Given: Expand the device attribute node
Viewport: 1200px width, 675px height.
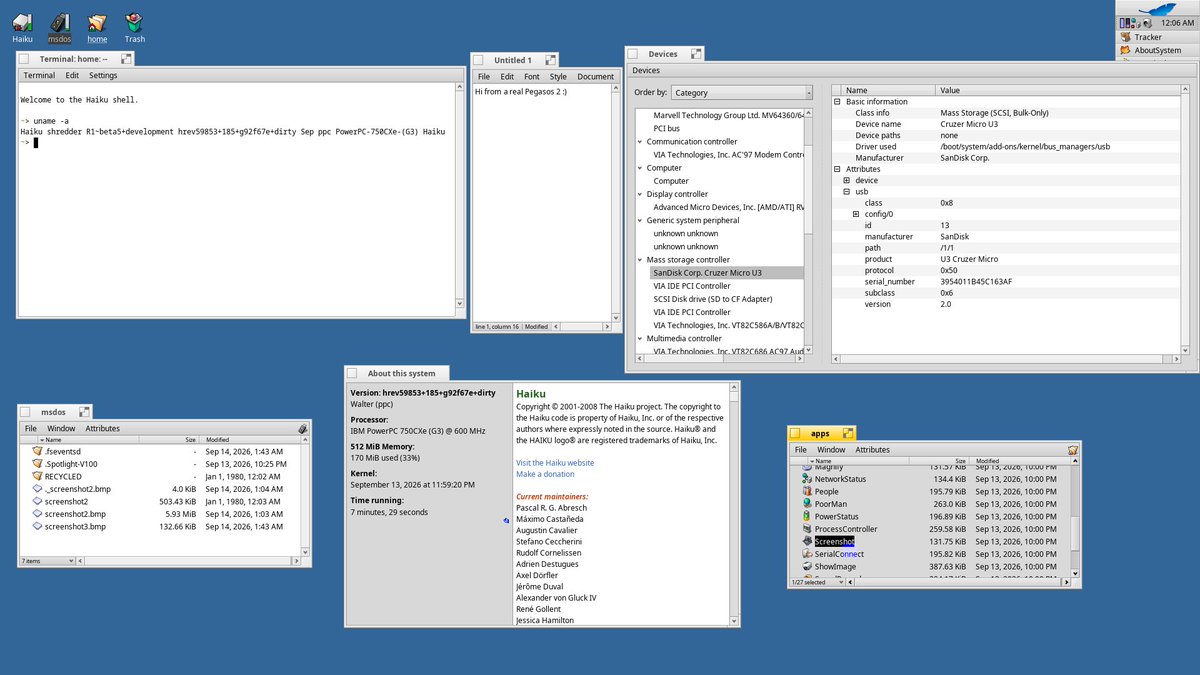Looking at the screenshot, I should [847, 181].
